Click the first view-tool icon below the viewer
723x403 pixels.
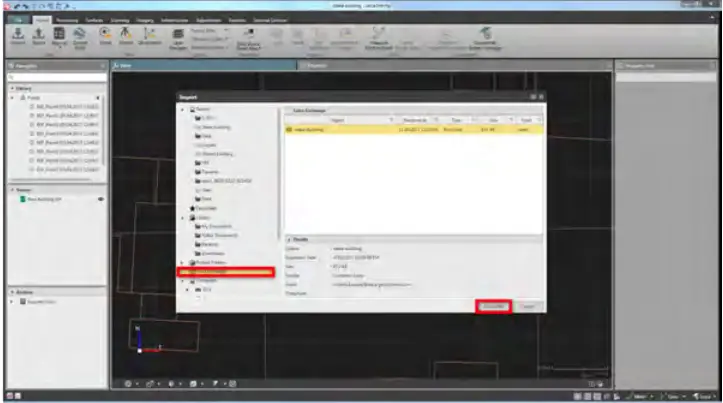tap(128, 384)
